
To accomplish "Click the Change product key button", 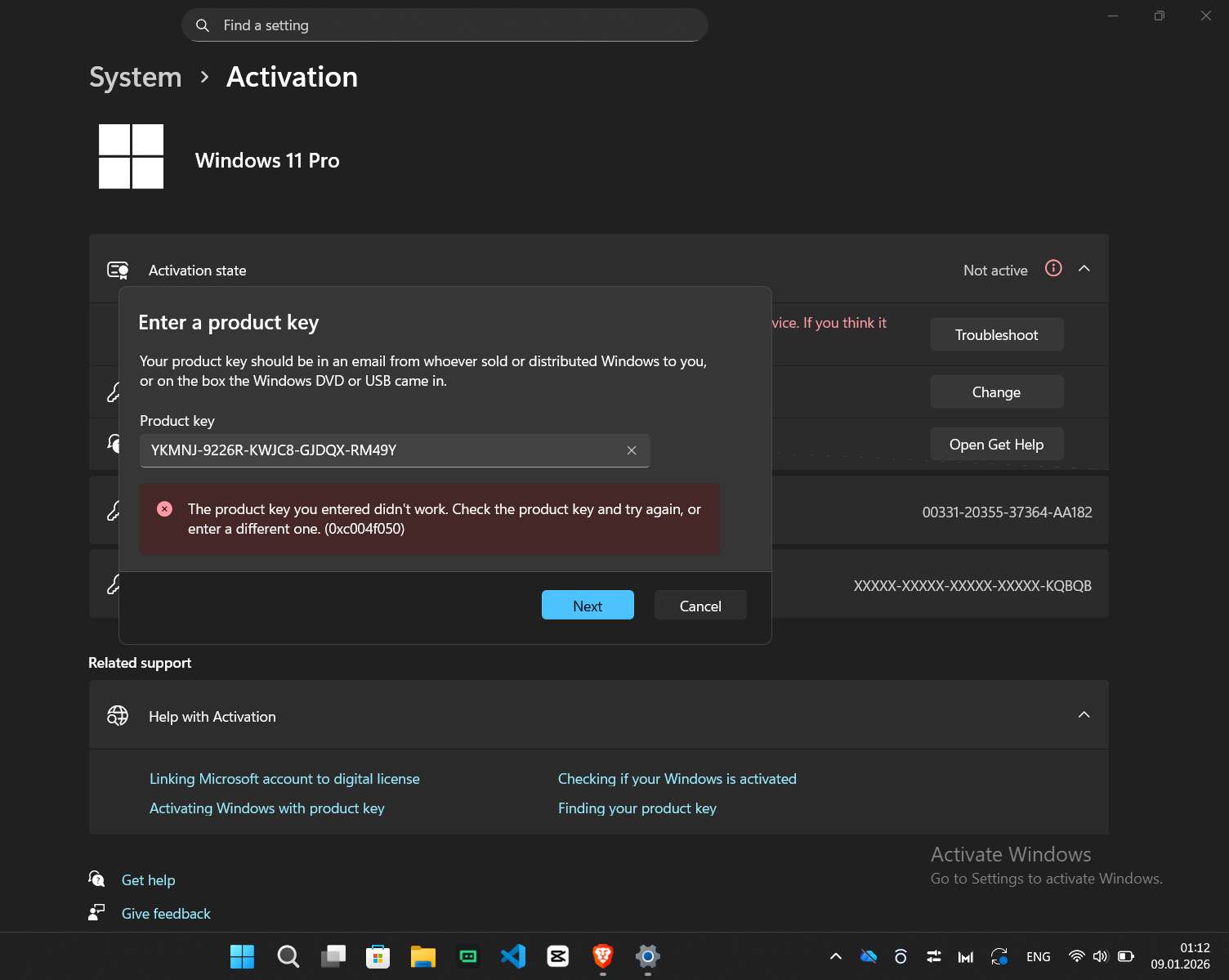I will click(x=997, y=392).
